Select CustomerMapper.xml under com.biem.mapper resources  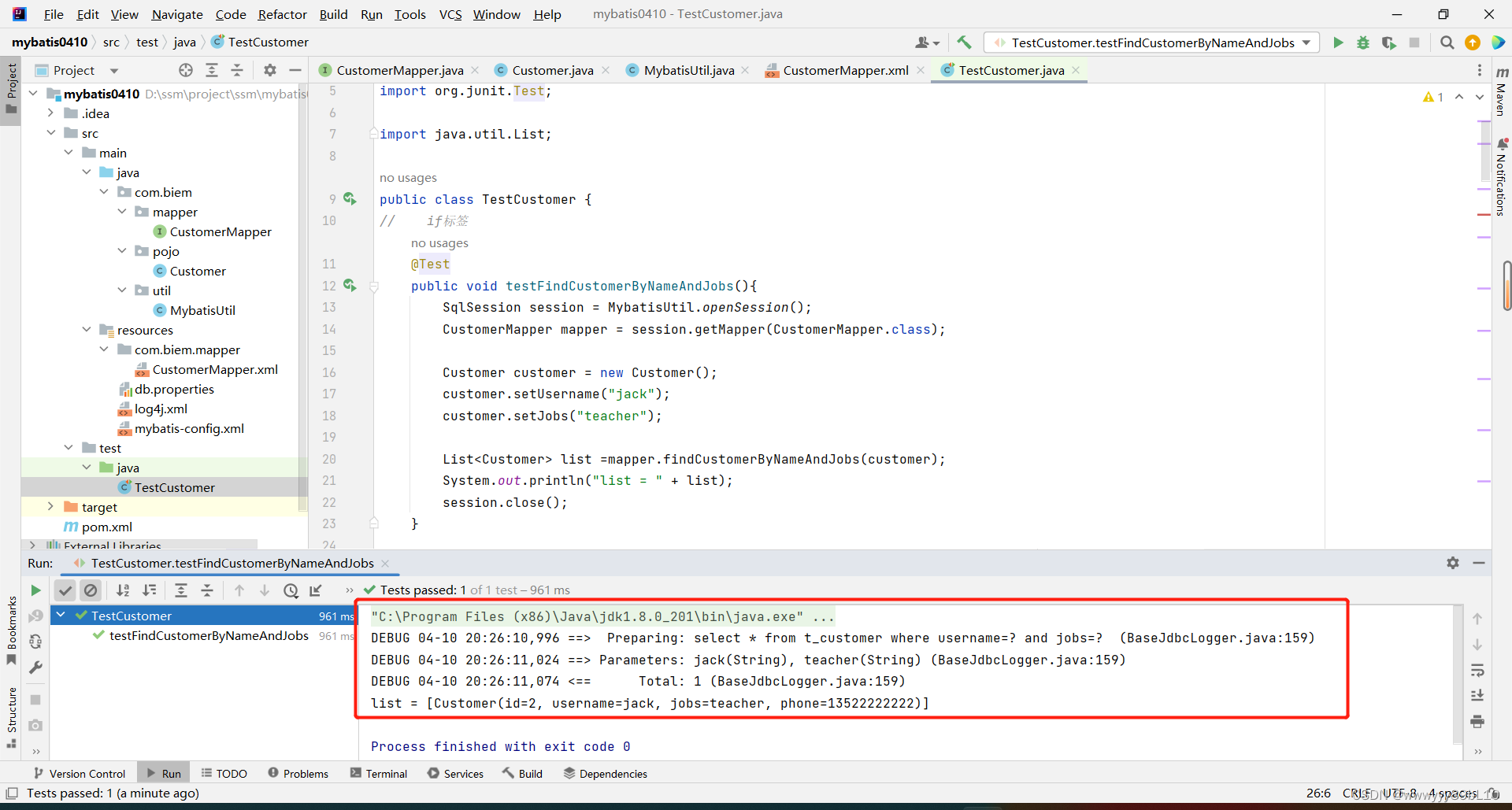pyautogui.click(x=214, y=369)
